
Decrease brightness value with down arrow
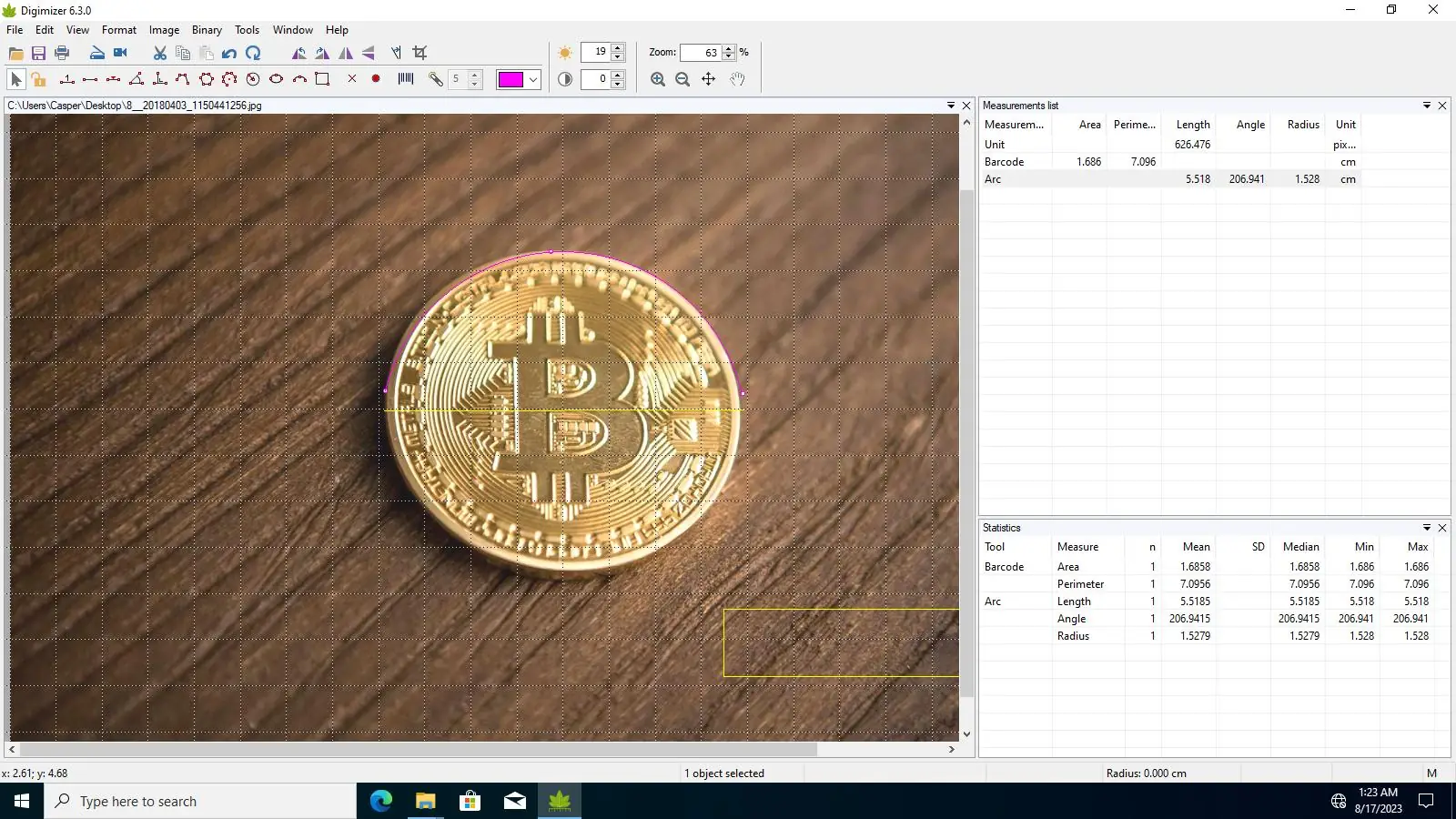point(618,56)
